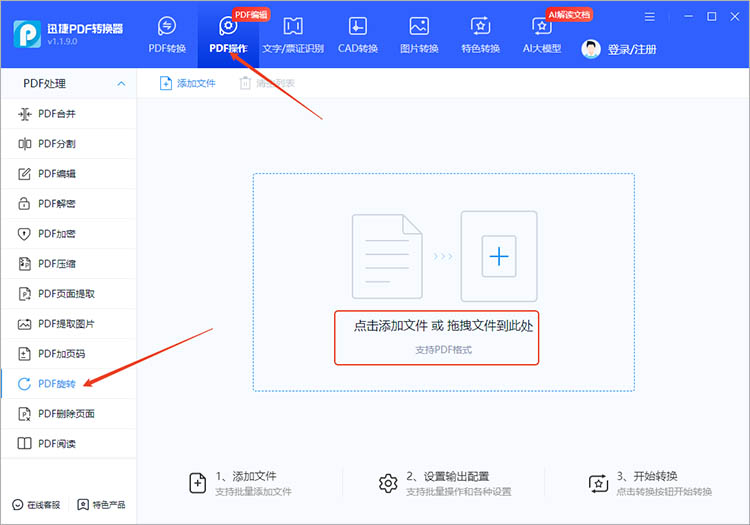Switch to the 图片转换 tab

419,34
